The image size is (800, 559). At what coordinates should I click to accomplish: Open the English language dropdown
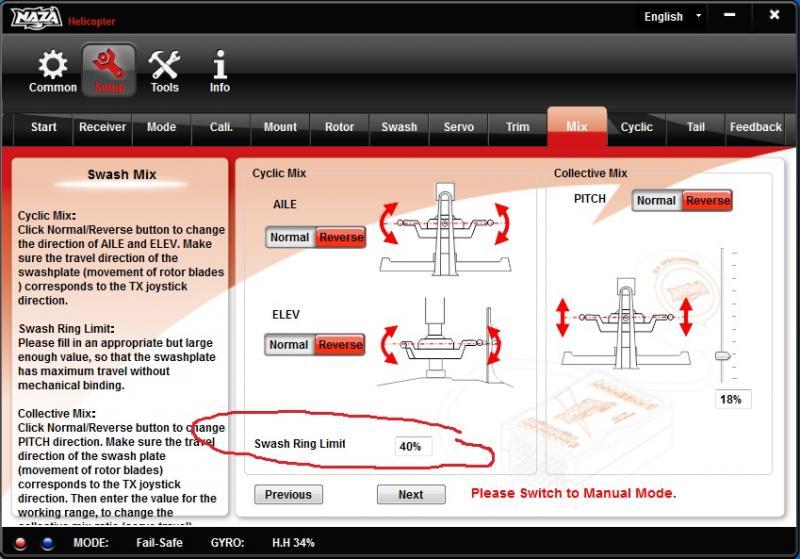click(671, 17)
